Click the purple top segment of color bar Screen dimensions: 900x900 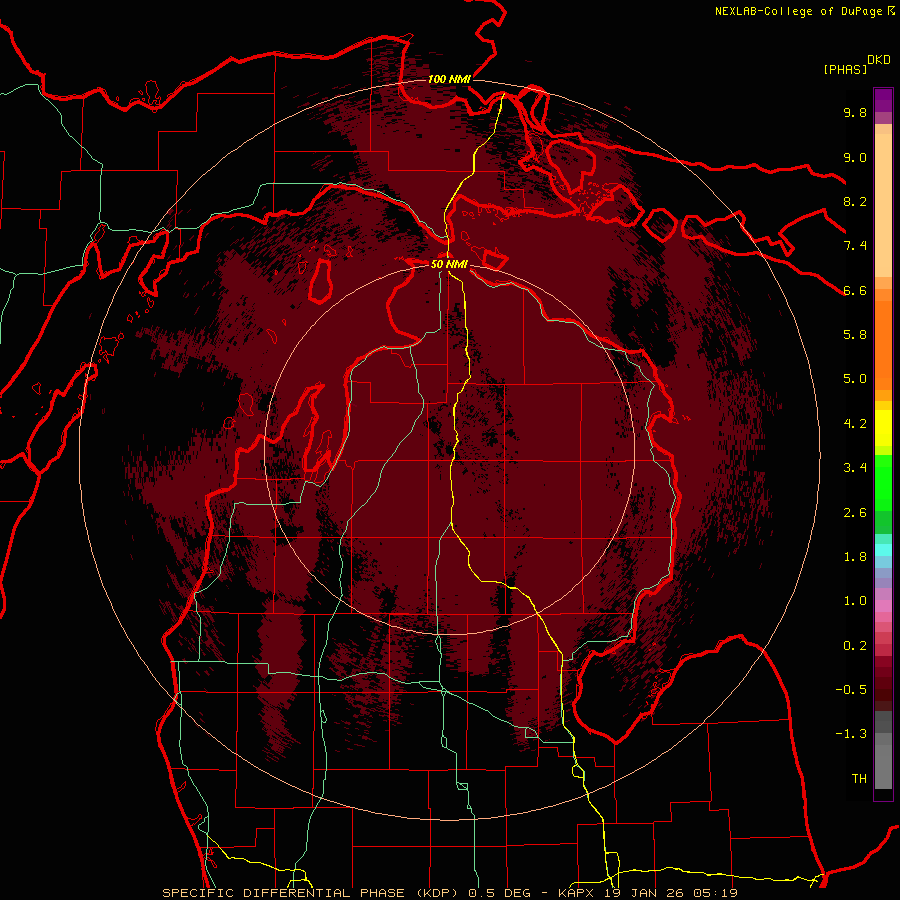coord(883,100)
